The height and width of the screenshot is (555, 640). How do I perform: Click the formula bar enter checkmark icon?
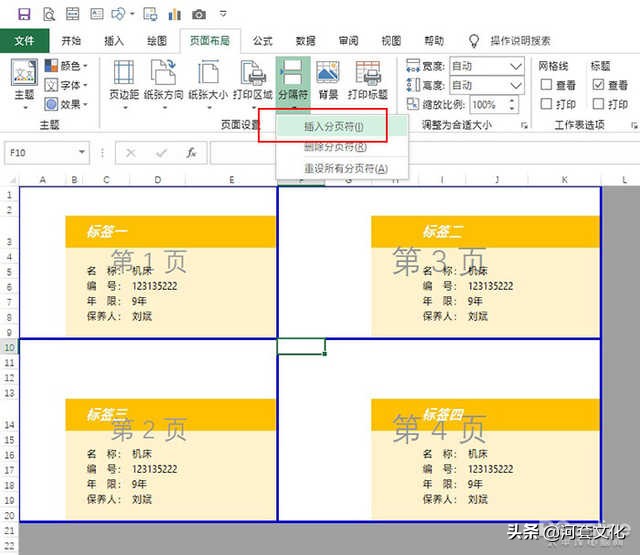(162, 153)
